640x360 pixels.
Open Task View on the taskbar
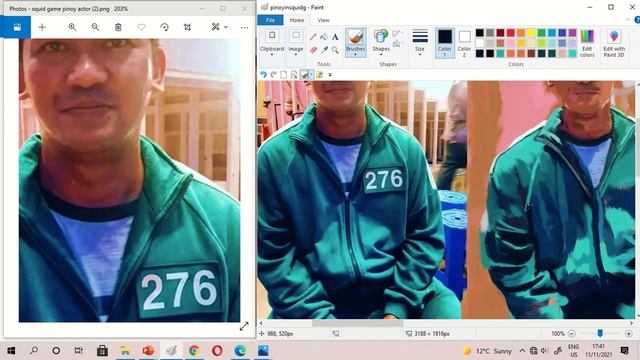pyautogui.click(x=78, y=351)
